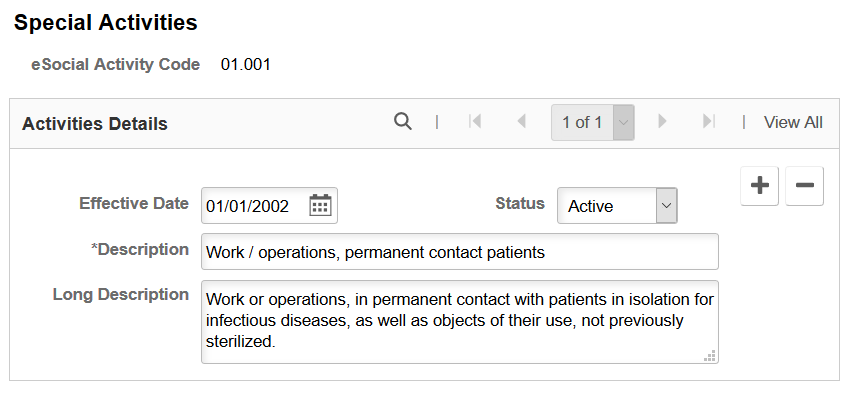The image size is (848, 395).
Task: Delete the row with minus button
Action: pos(804,186)
